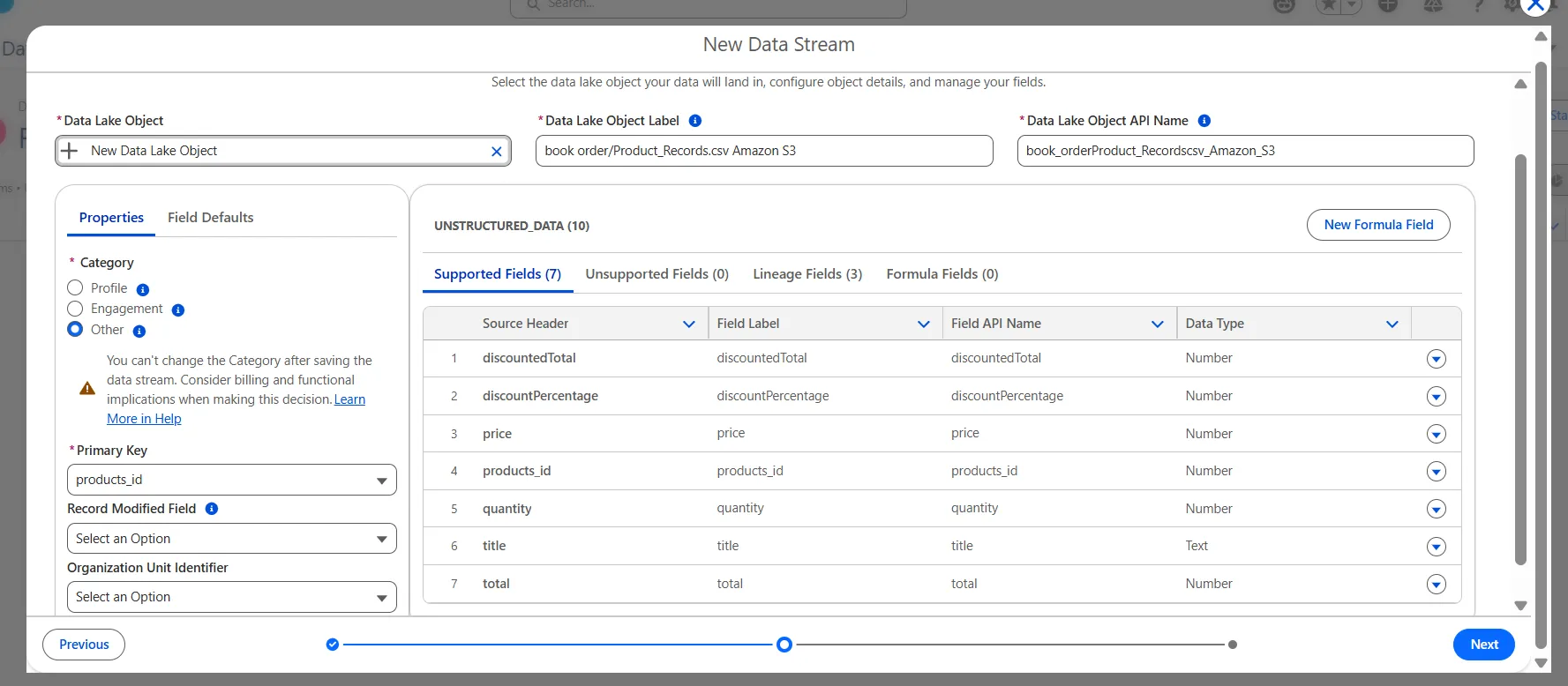Click the Next button

tap(1483, 645)
